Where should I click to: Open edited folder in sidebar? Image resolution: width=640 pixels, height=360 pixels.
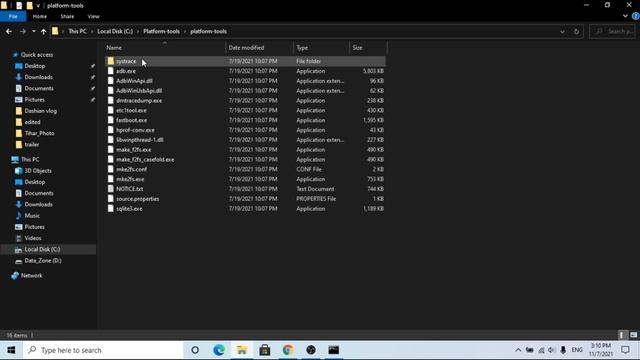coord(32,122)
